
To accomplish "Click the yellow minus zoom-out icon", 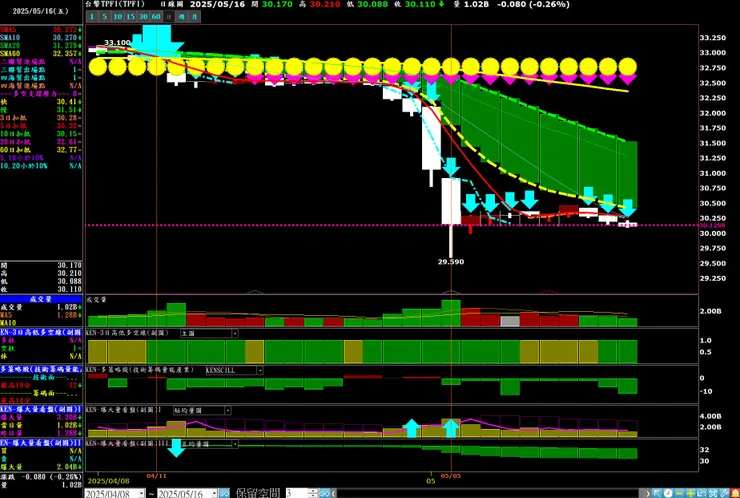I will coord(679,493).
